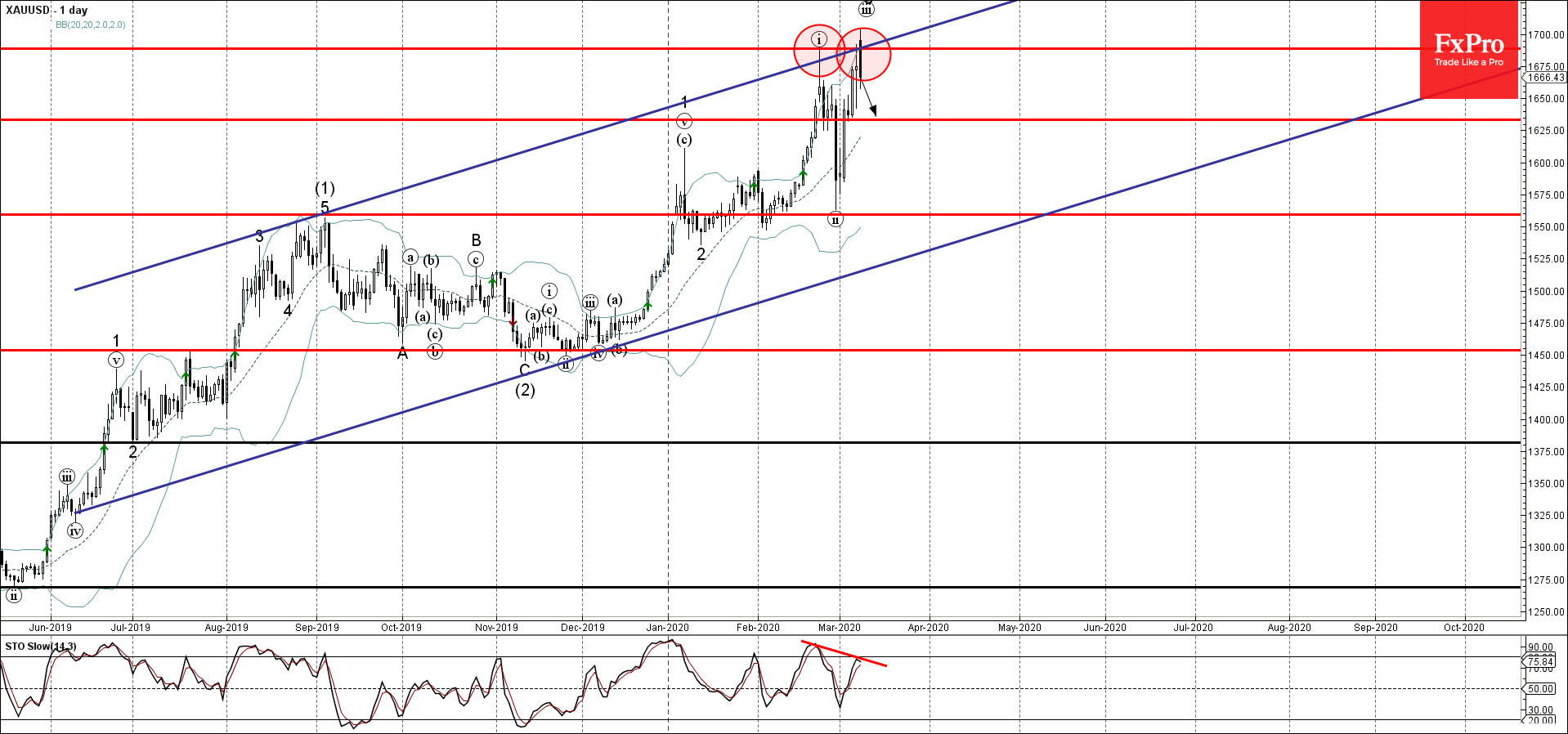Click the Oct-2020 date on time axis
This screenshot has height=734, width=1568.
[x=1463, y=628]
